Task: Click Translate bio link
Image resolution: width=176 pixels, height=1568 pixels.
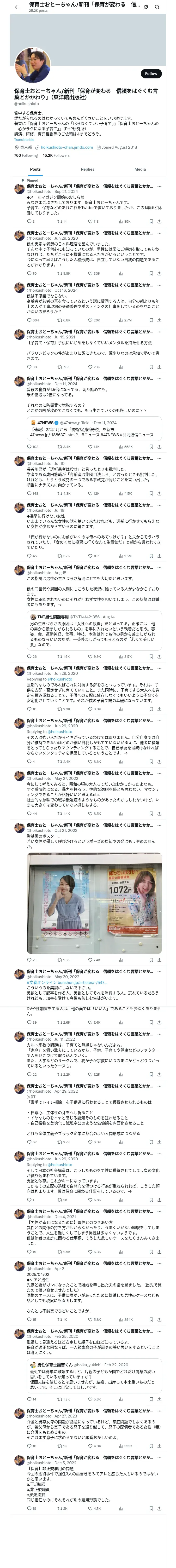Action: [x=24, y=139]
